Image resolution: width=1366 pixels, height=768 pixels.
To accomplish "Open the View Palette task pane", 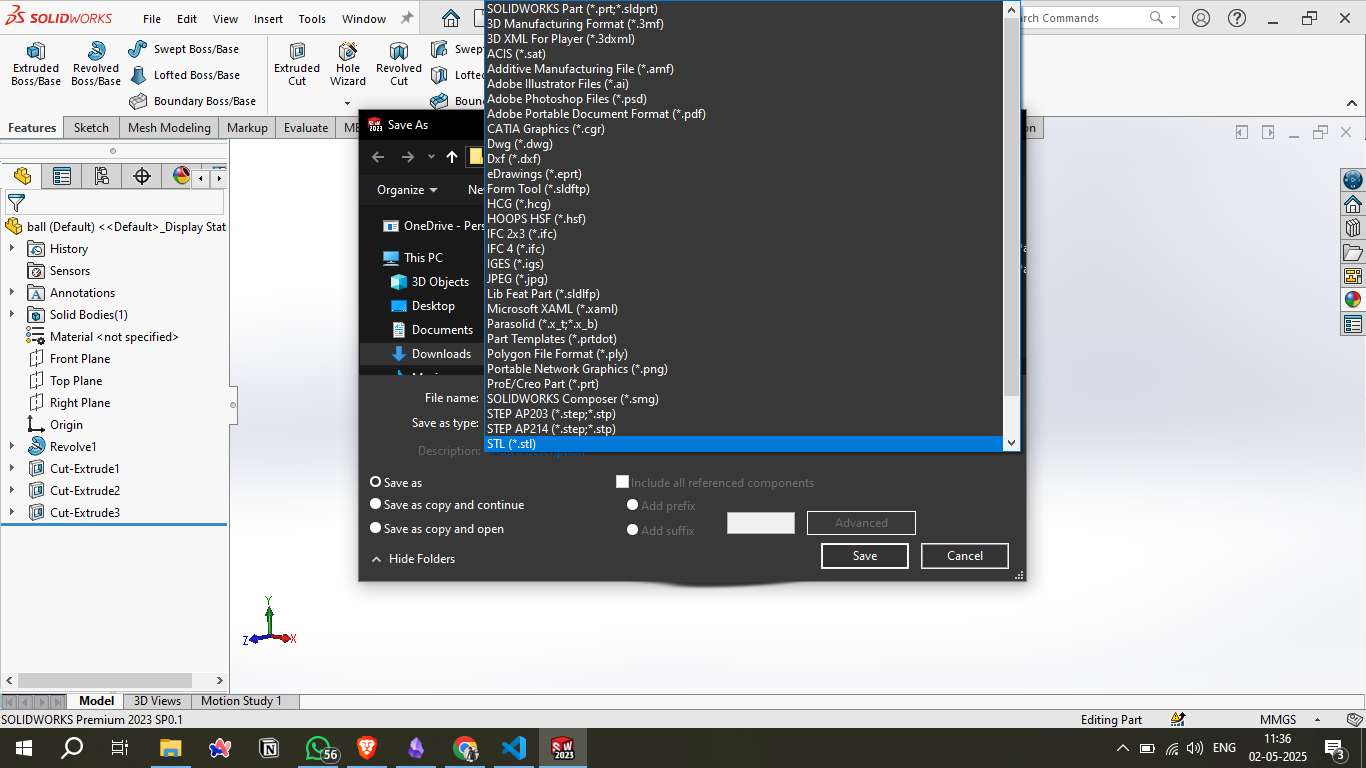I will [x=1353, y=276].
